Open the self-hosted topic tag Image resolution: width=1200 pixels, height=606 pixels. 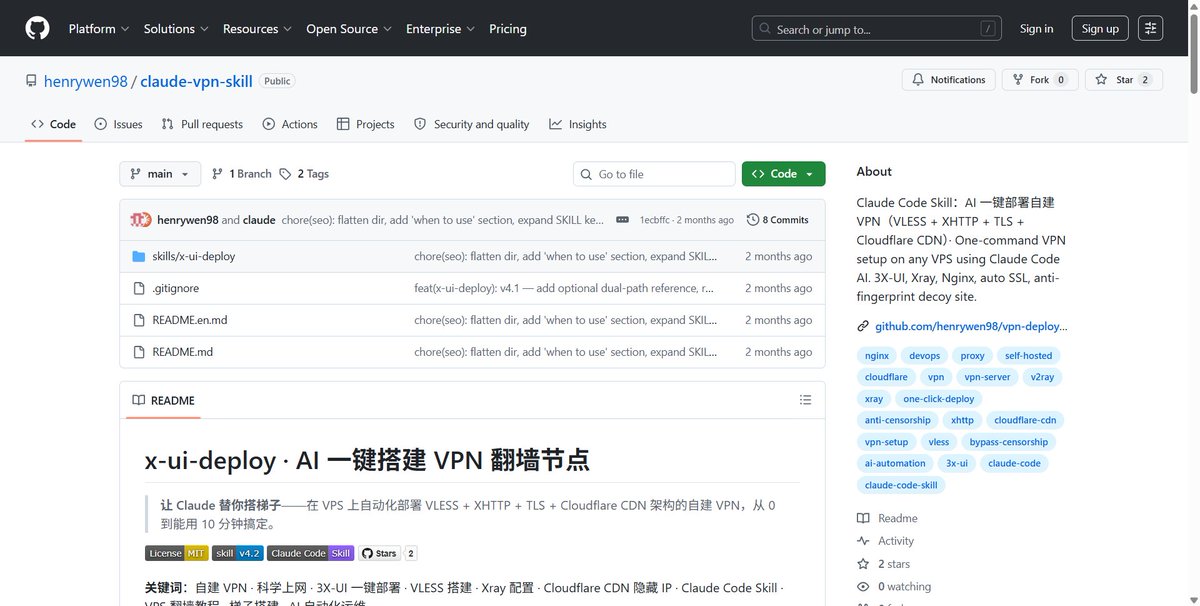[x=1028, y=356]
